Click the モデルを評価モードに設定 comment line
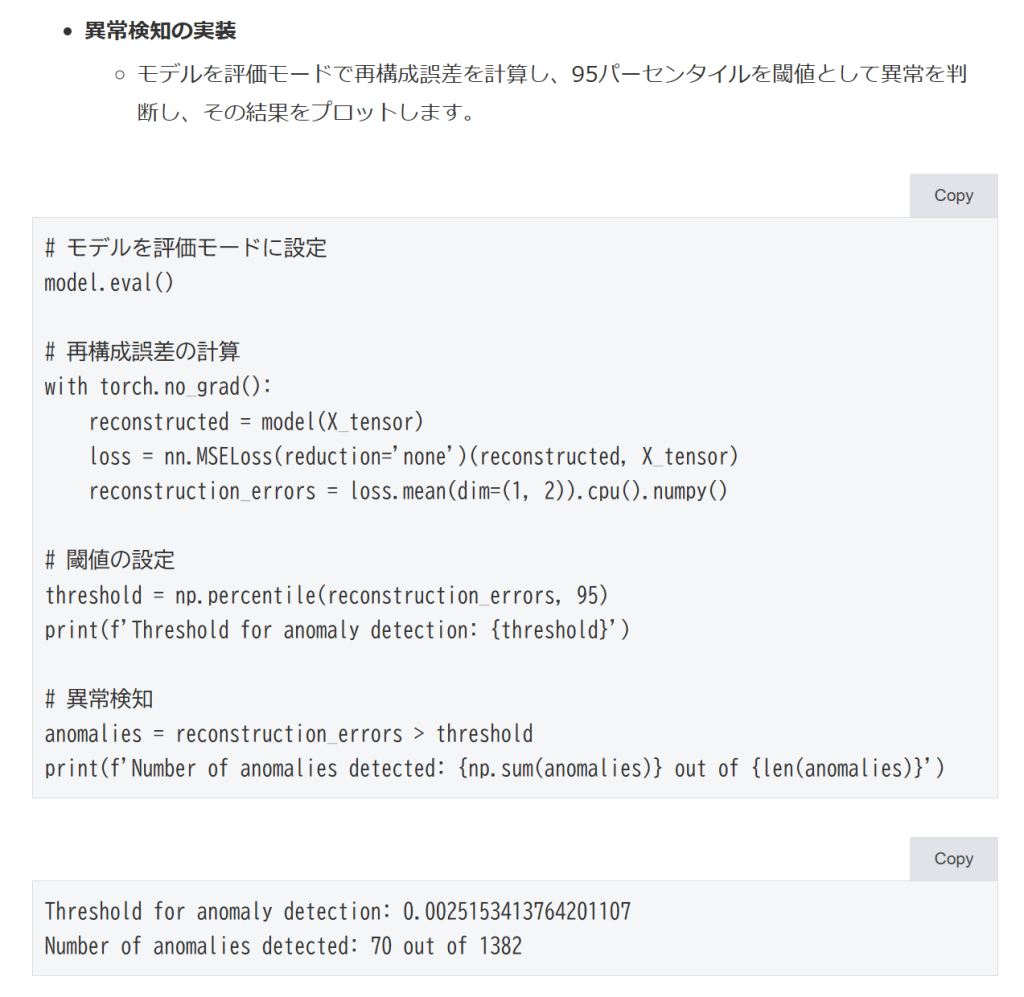 click(x=186, y=248)
